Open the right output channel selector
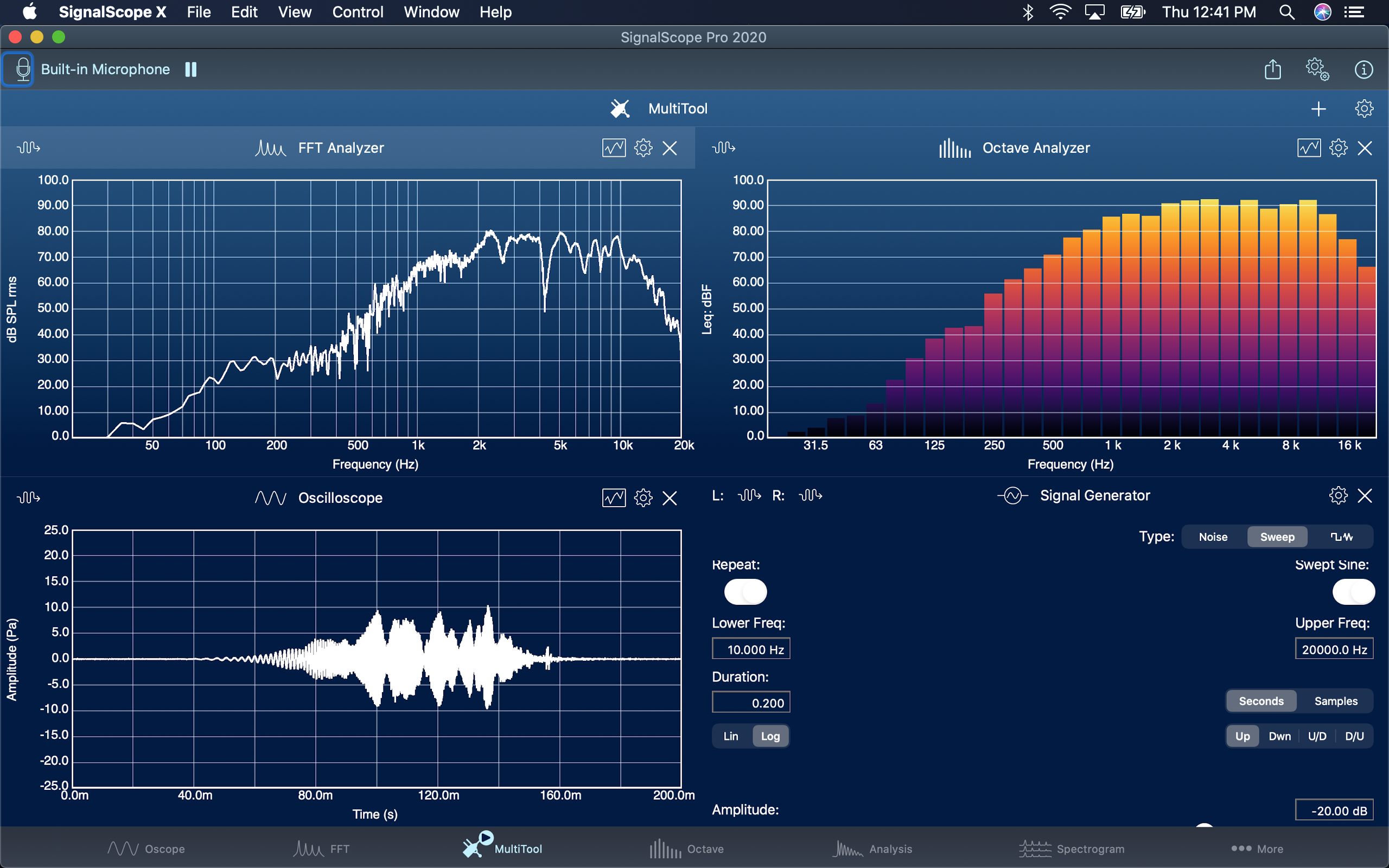This screenshot has width=1389, height=868. pyautogui.click(x=810, y=495)
